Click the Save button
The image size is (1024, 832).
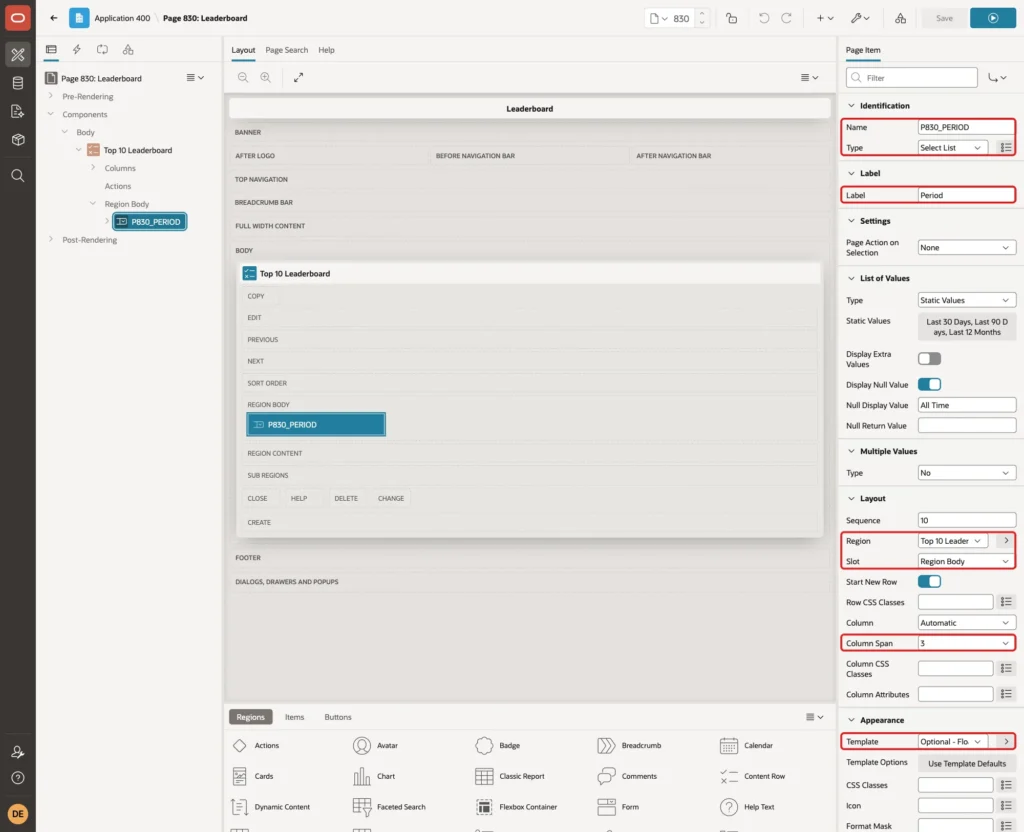(x=944, y=18)
